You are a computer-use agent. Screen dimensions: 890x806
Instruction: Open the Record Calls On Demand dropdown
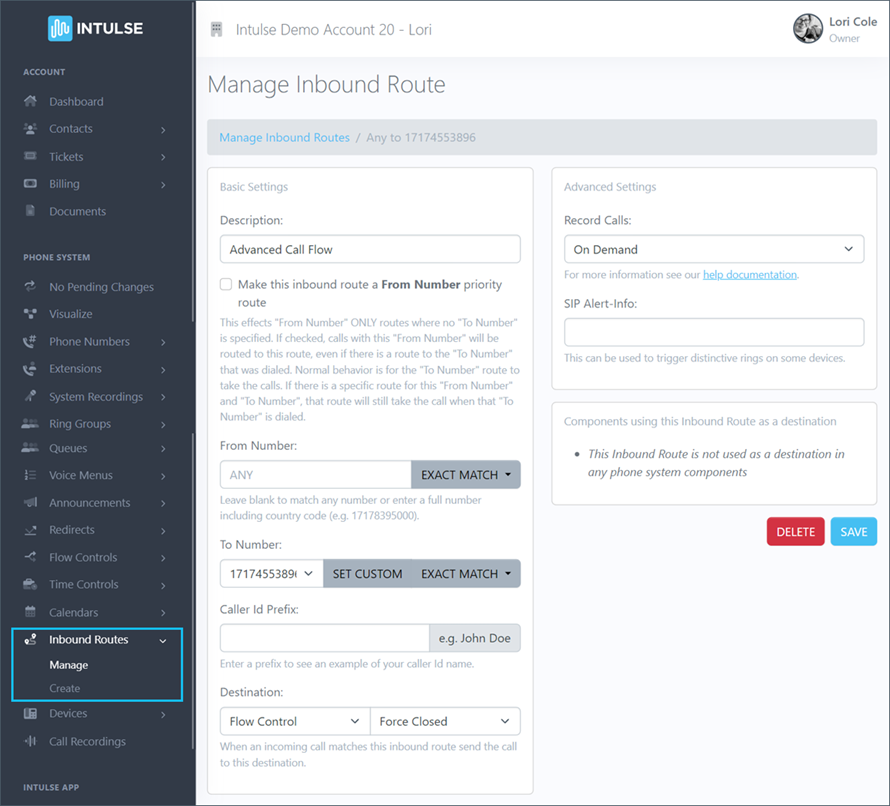pyautogui.click(x=713, y=249)
